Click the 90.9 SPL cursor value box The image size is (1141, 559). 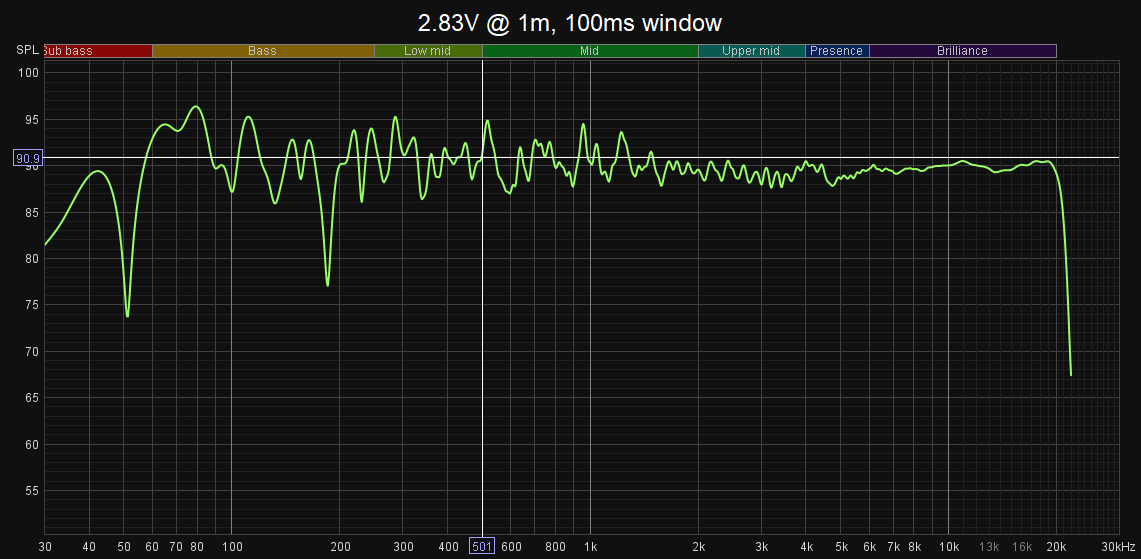[x=28, y=157]
